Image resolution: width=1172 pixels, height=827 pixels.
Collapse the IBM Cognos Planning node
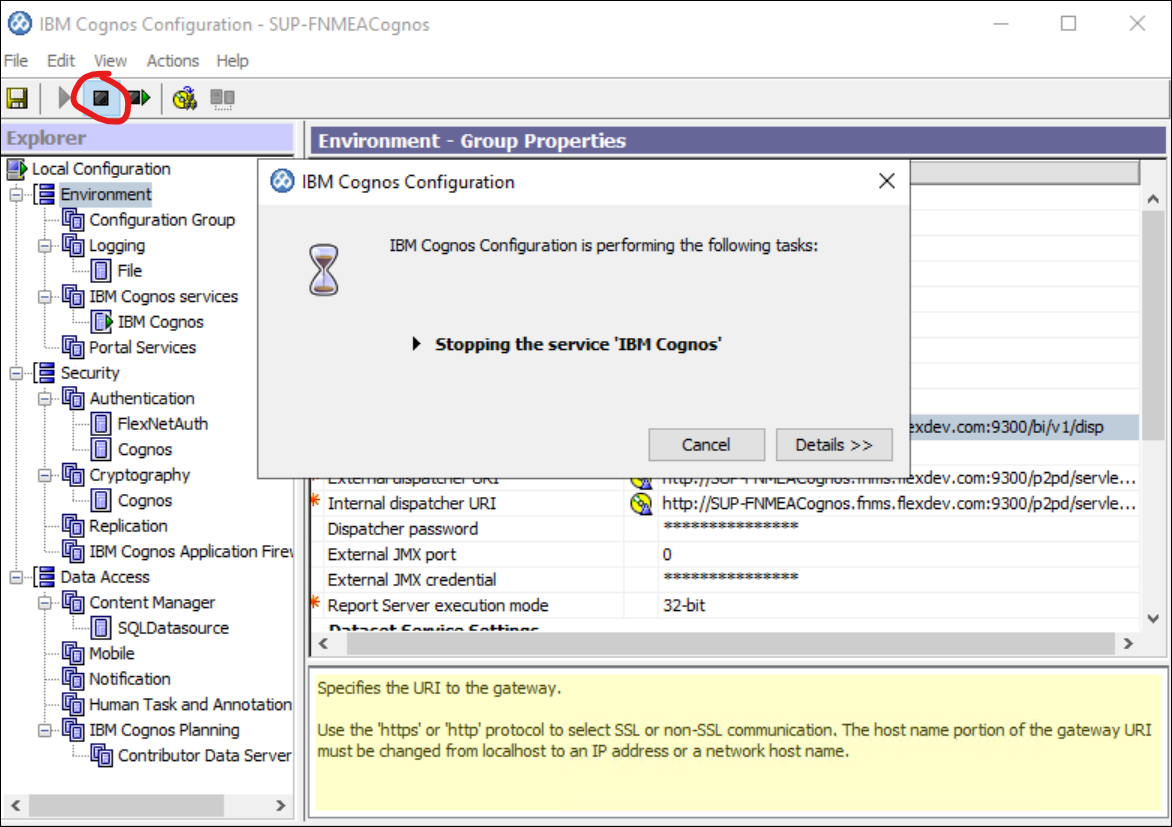pyautogui.click(x=45, y=730)
